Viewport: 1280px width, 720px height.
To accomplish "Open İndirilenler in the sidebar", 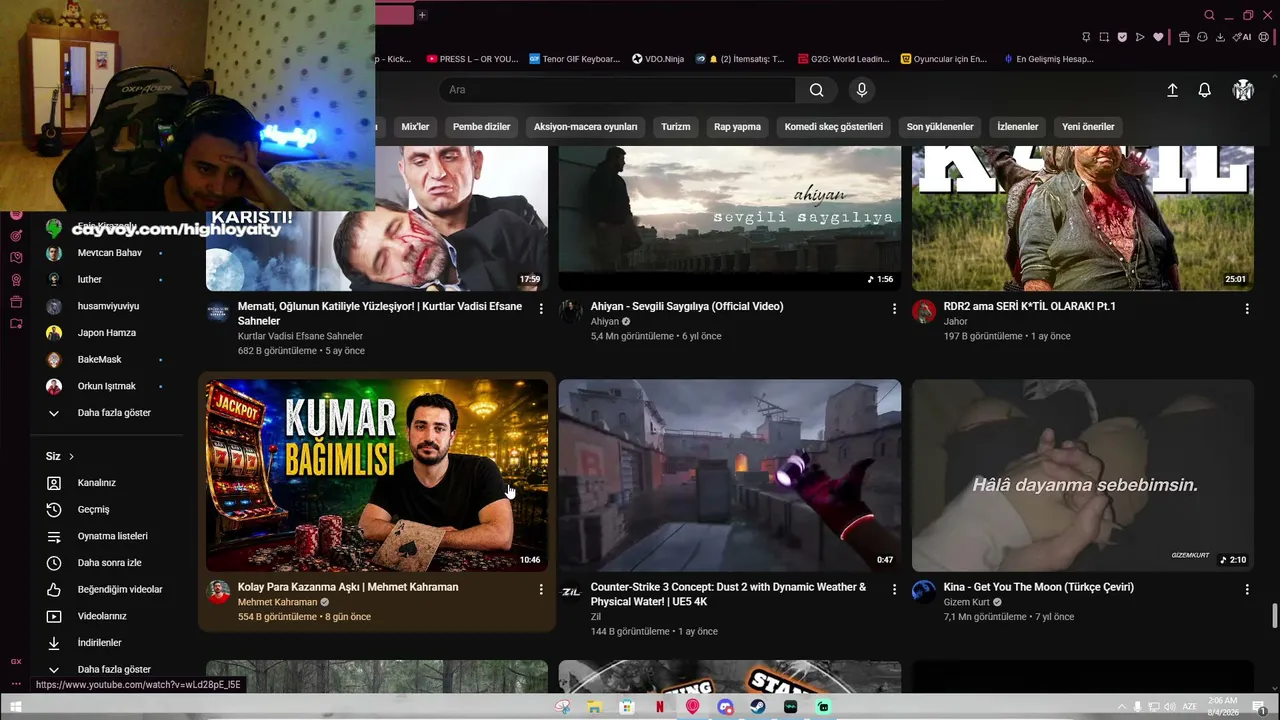I will tap(99, 643).
